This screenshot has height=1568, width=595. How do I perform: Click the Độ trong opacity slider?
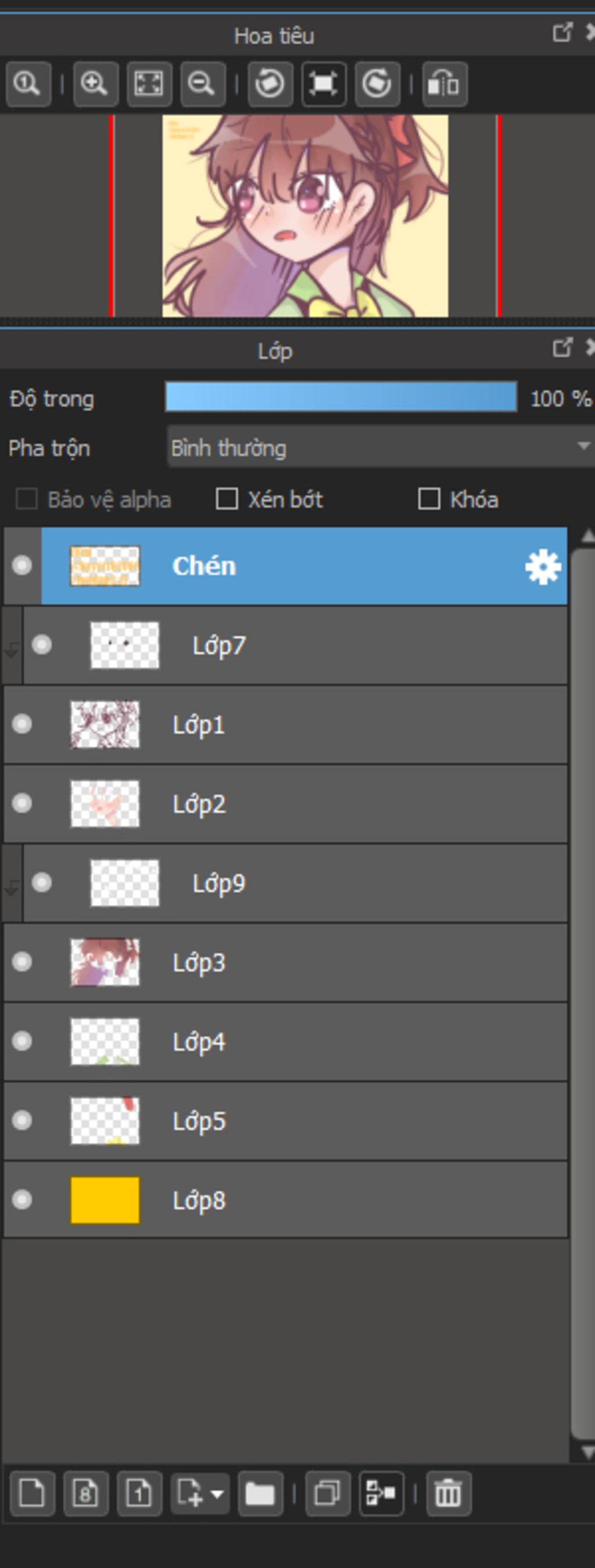point(341,397)
